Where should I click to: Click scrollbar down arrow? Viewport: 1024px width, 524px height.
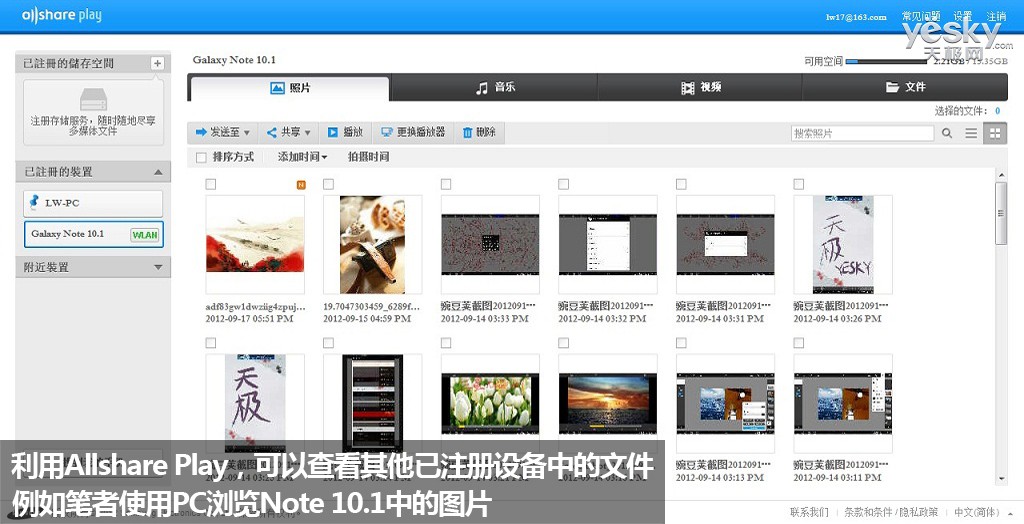1001,478
